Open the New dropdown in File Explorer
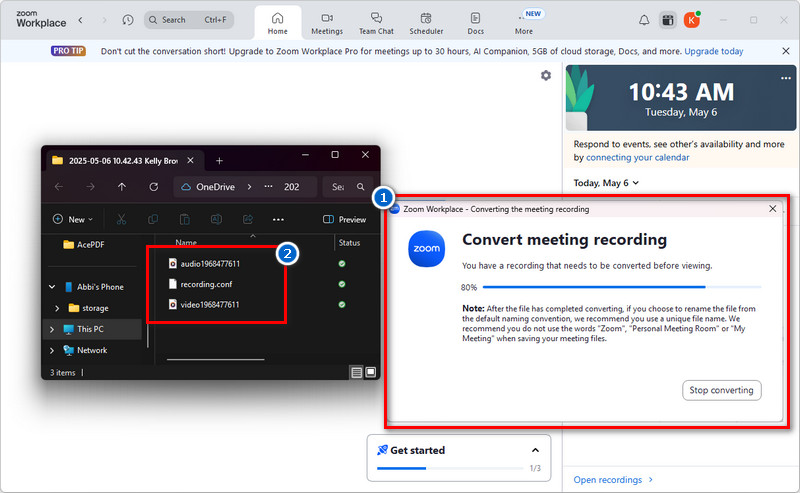Image resolution: width=800 pixels, height=493 pixels. (x=73, y=219)
